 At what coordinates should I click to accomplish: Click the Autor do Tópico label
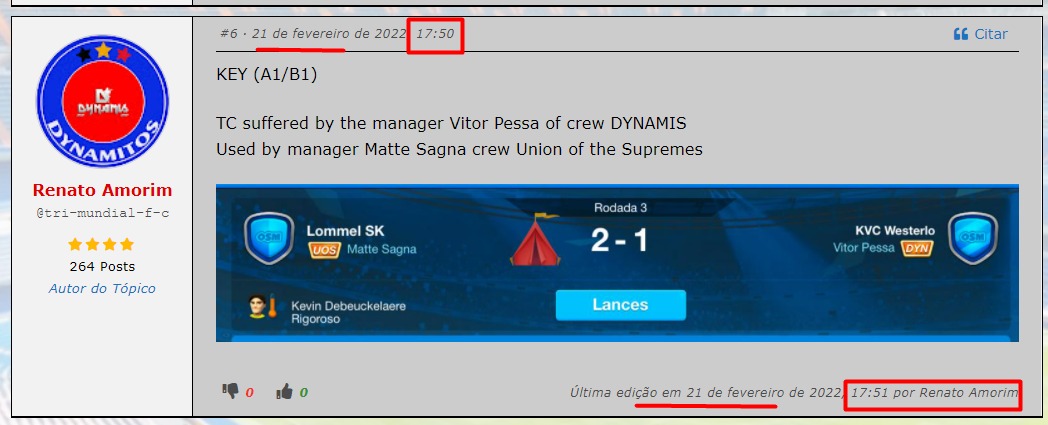[102, 289]
